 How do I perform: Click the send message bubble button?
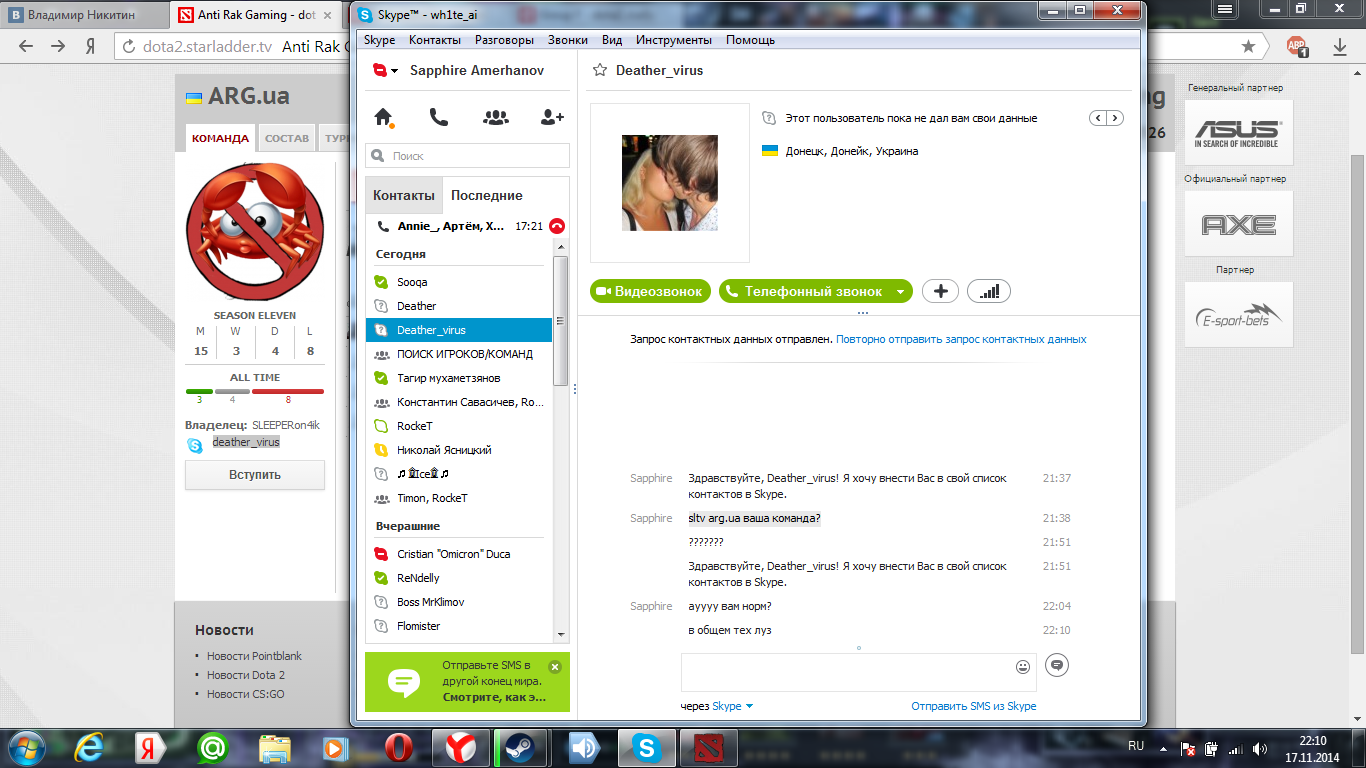[x=1057, y=665]
